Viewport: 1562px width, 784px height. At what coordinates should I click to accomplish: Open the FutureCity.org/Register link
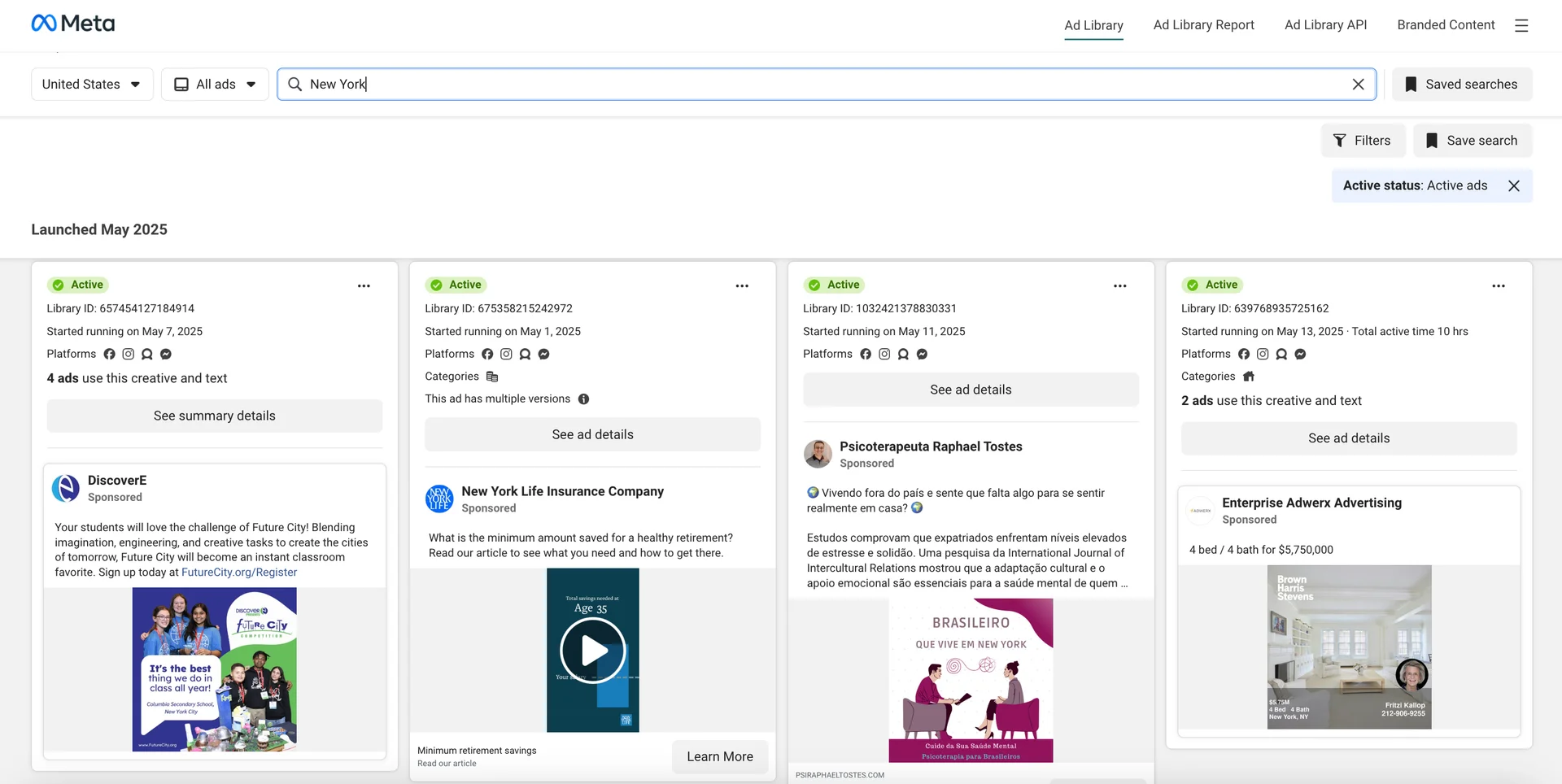coord(238,572)
